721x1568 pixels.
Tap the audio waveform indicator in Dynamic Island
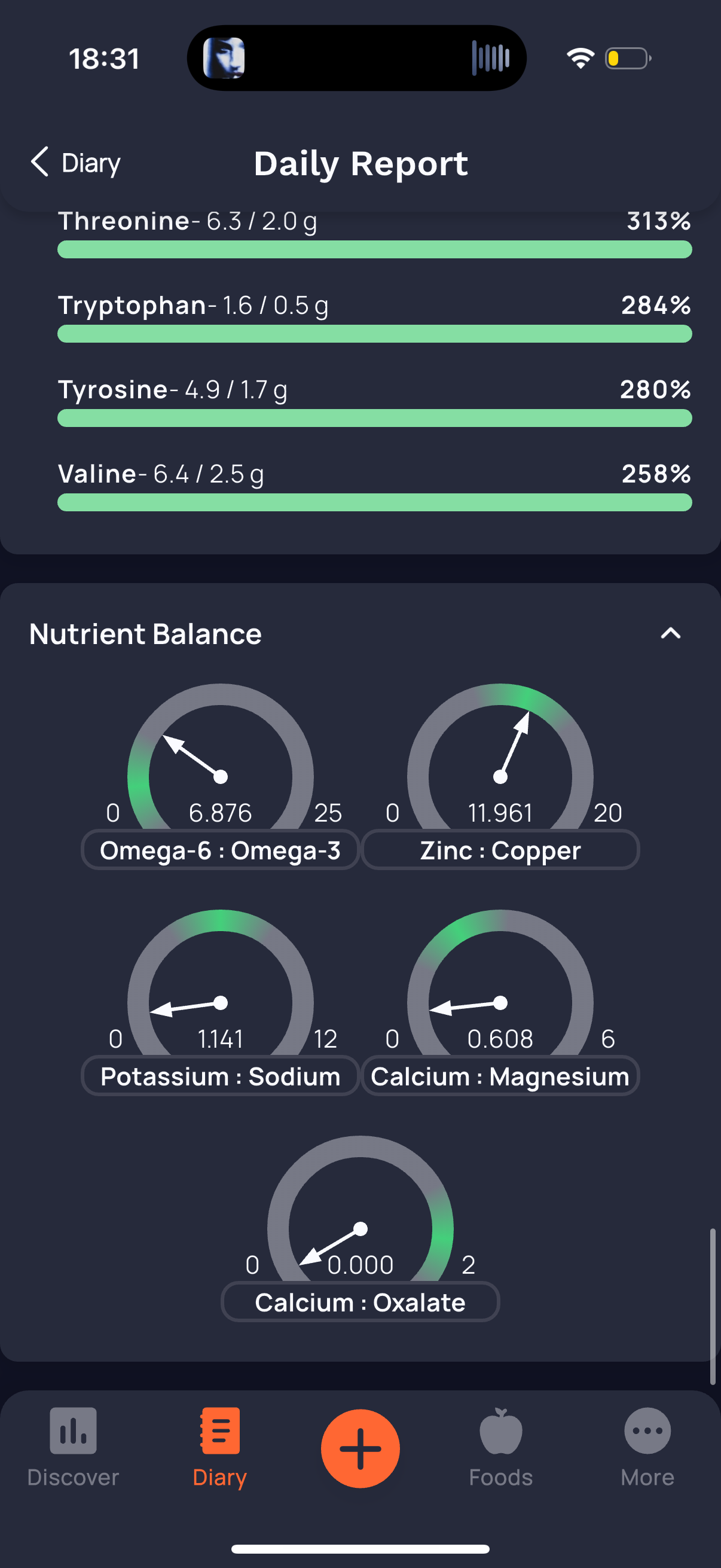[490, 59]
